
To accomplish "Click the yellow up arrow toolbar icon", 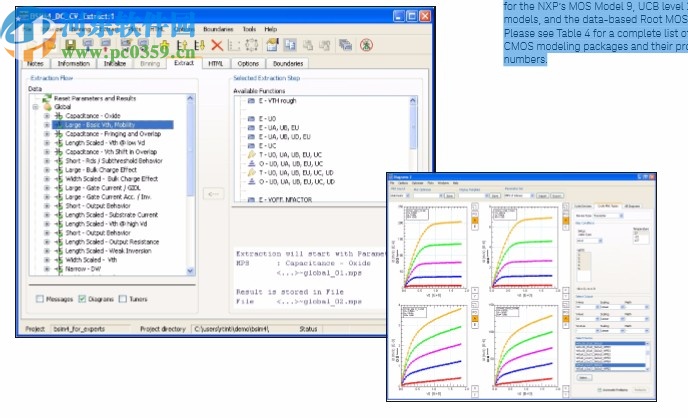I will pos(165,45).
